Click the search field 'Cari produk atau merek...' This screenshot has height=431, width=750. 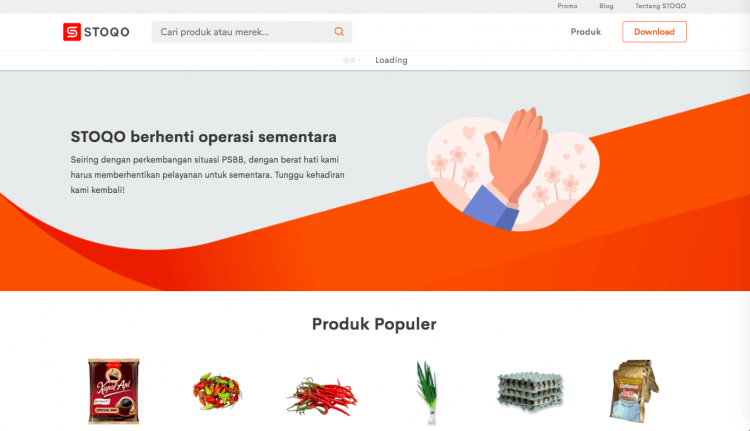click(252, 32)
